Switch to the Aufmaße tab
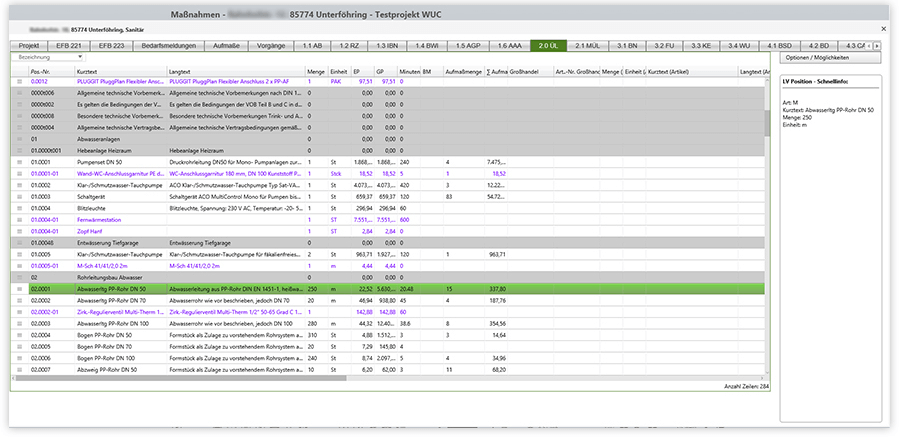The width and height of the screenshot is (900, 437). (225, 46)
